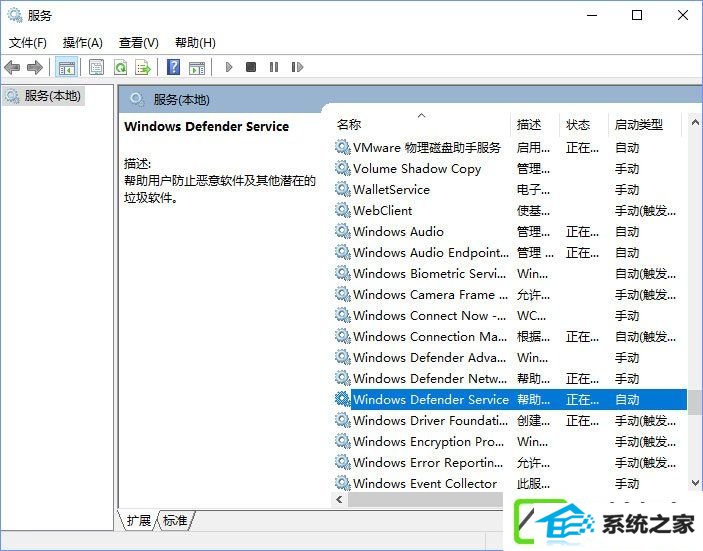Click the gear icon of WebClient row

[343, 210]
